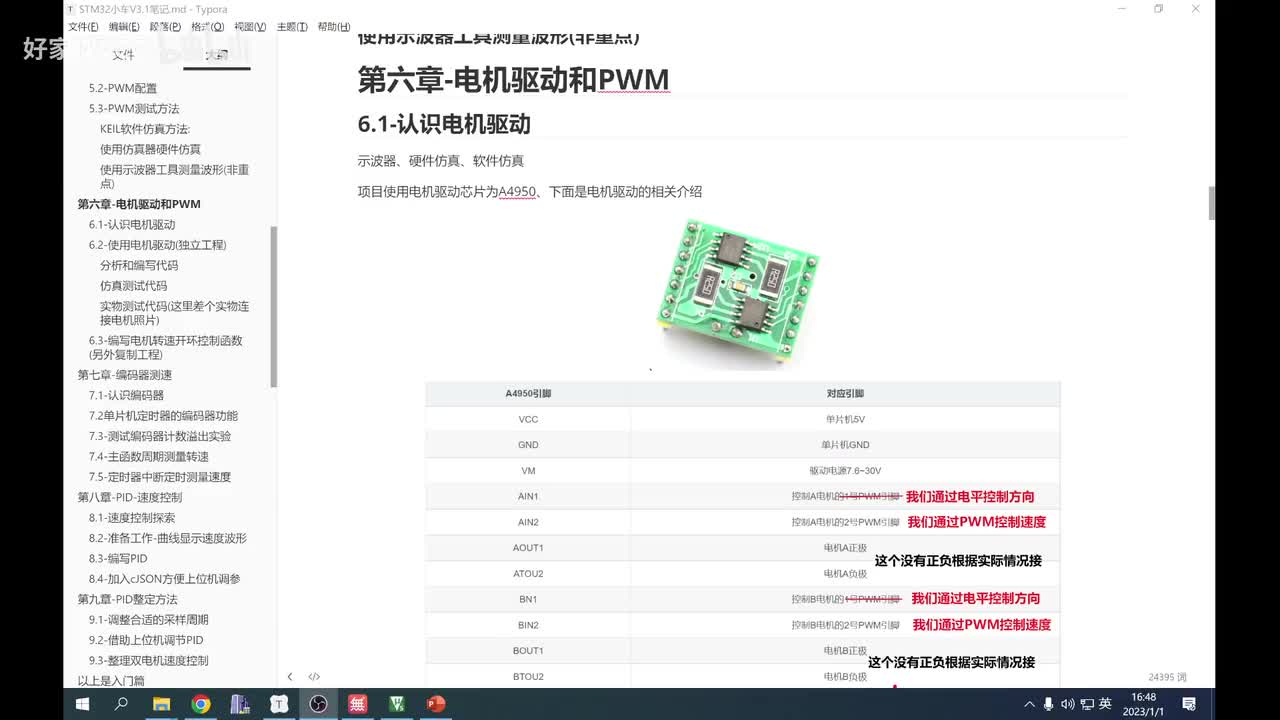Viewport: 1280px width, 720px height.
Task: Open the red keyboard-grid taskbar app
Action: (x=357, y=704)
